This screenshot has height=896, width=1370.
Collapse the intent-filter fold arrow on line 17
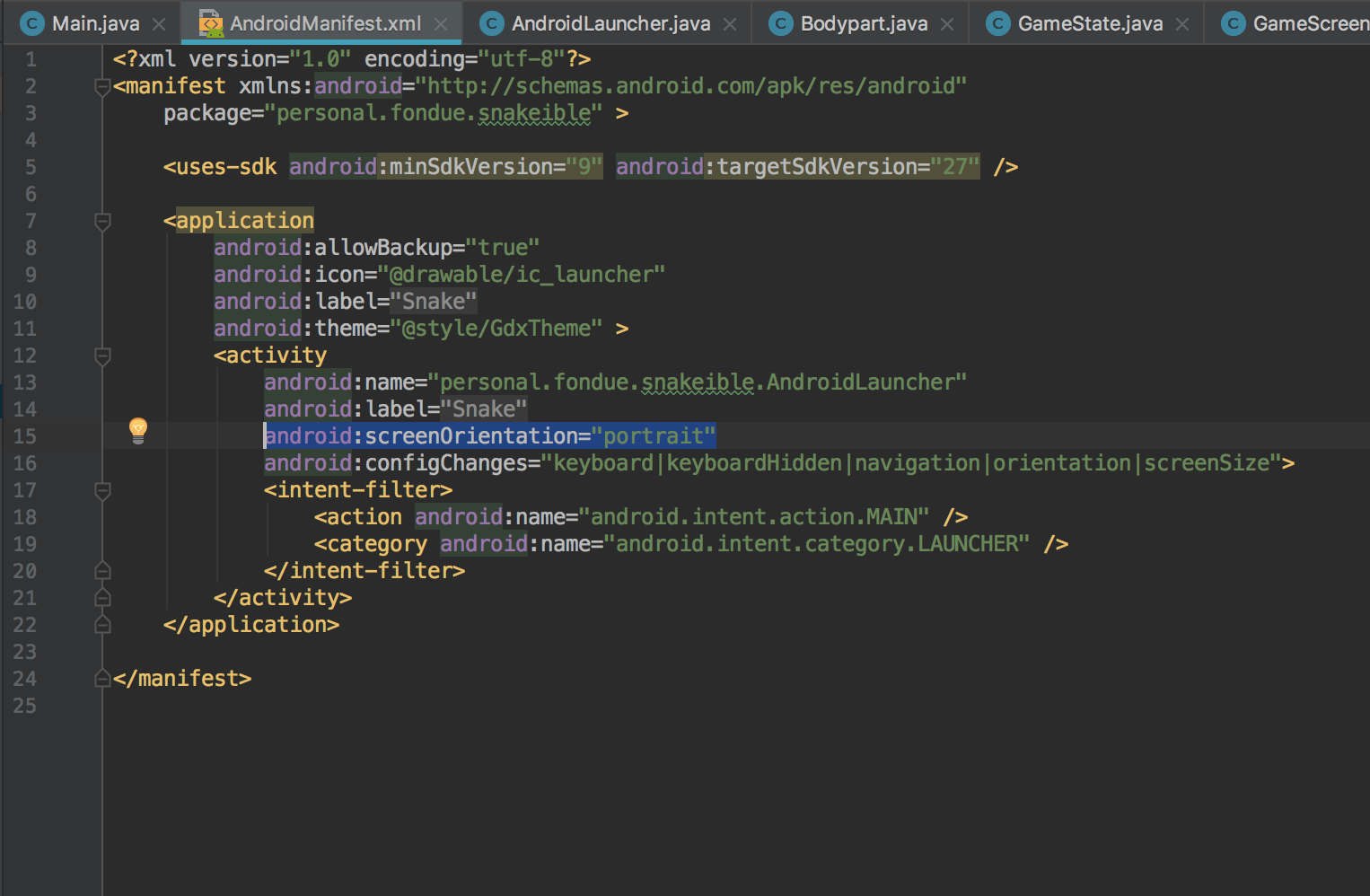(x=101, y=490)
